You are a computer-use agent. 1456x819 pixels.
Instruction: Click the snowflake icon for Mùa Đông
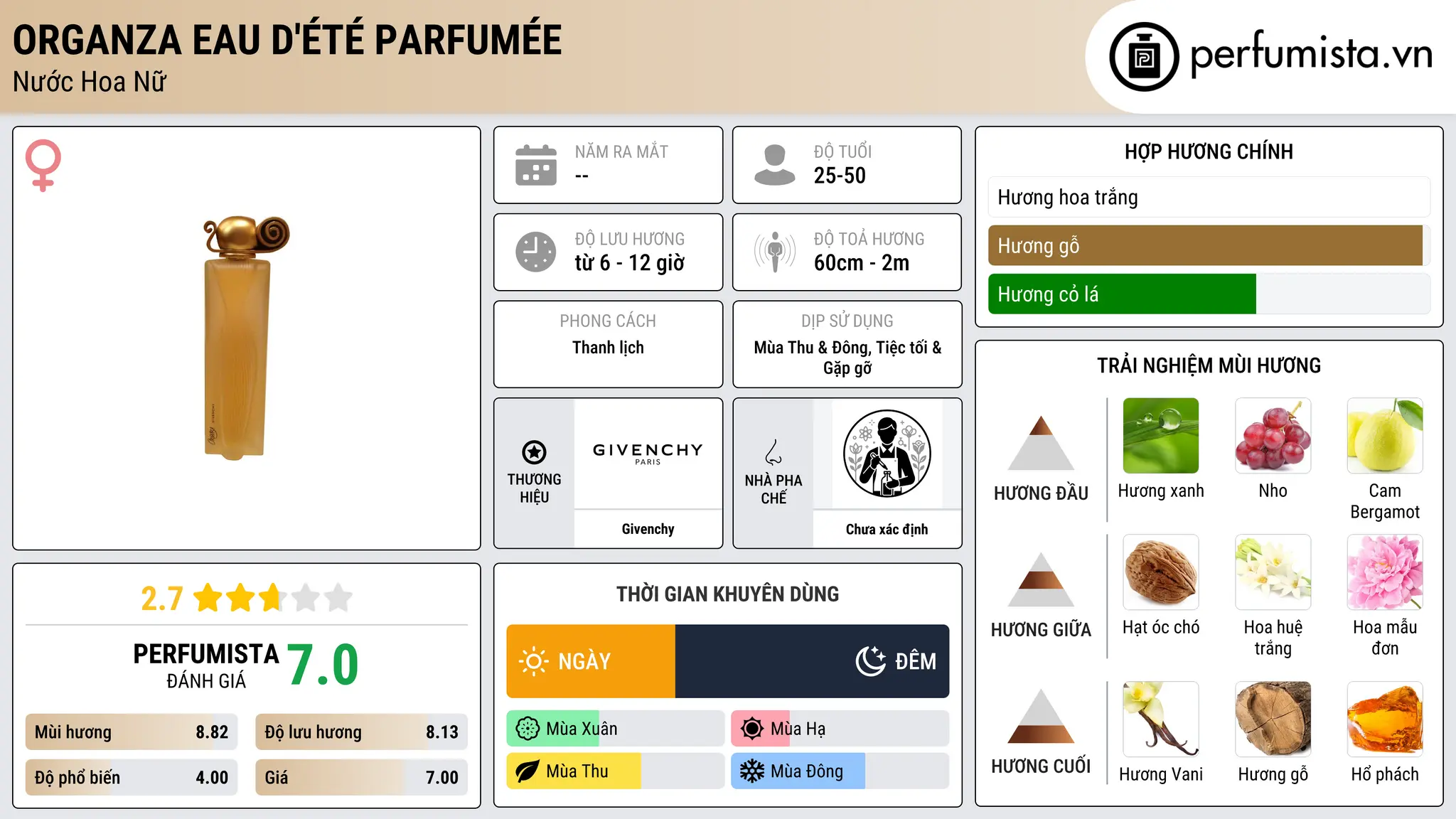[752, 771]
